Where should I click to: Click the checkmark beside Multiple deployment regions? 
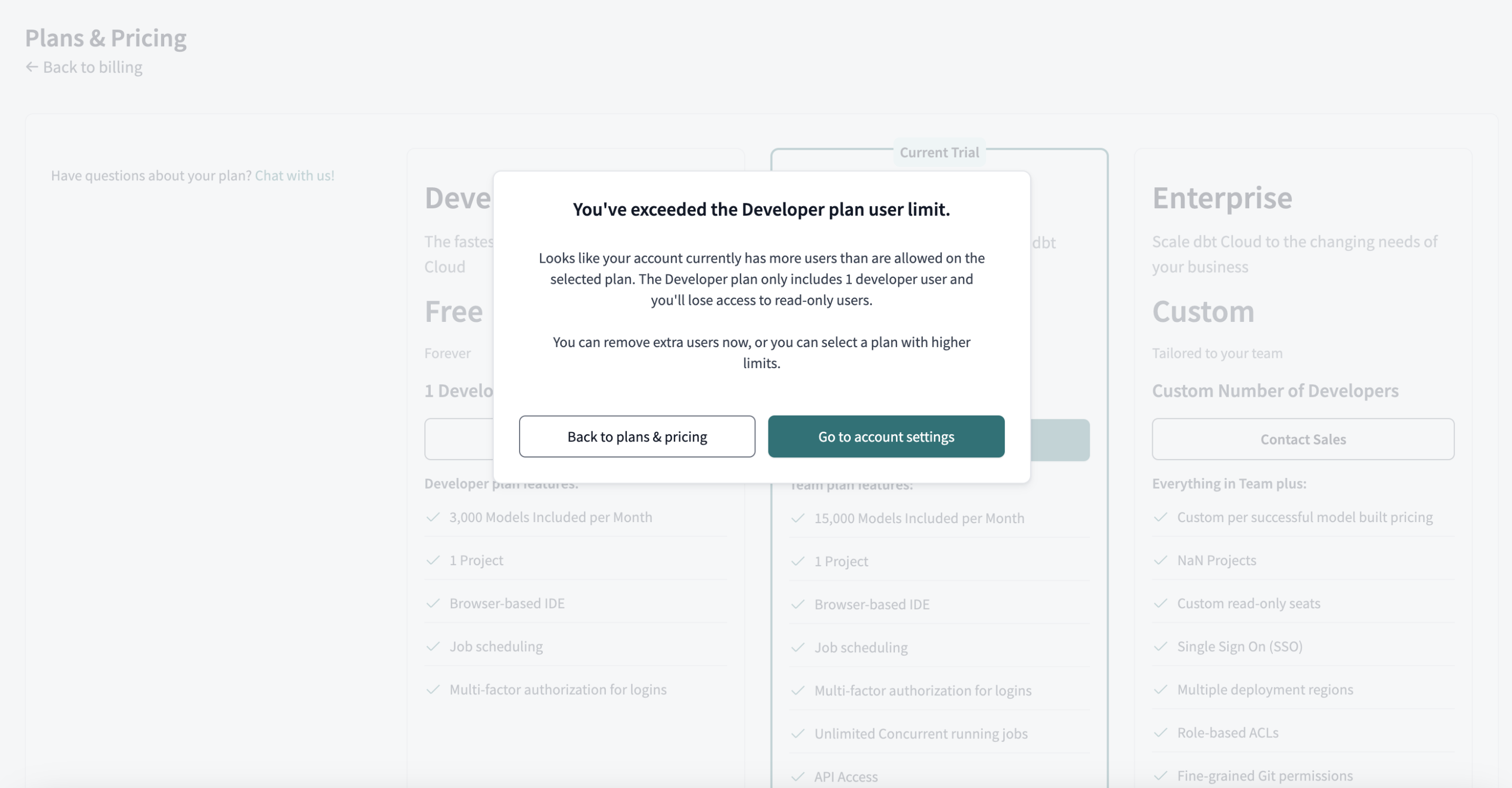pos(1160,689)
